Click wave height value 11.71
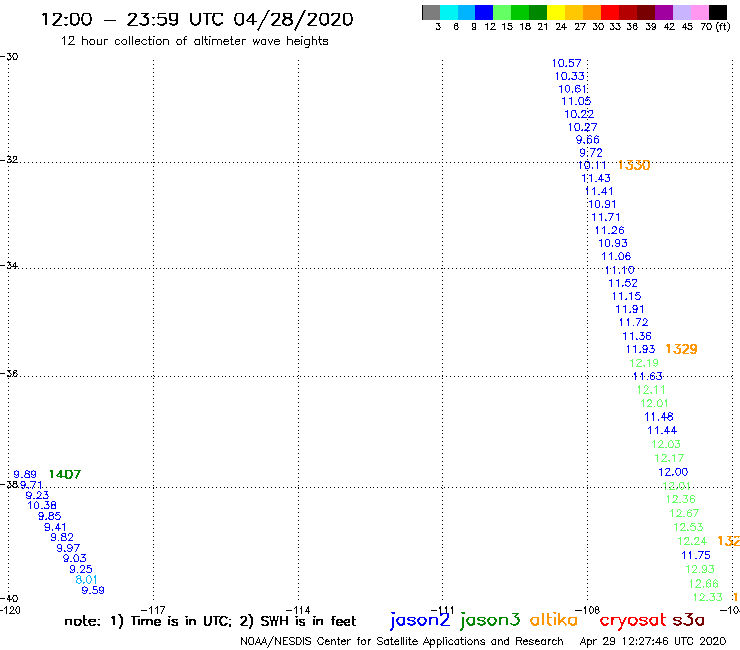The width and height of the screenshot is (740, 650). tap(605, 218)
